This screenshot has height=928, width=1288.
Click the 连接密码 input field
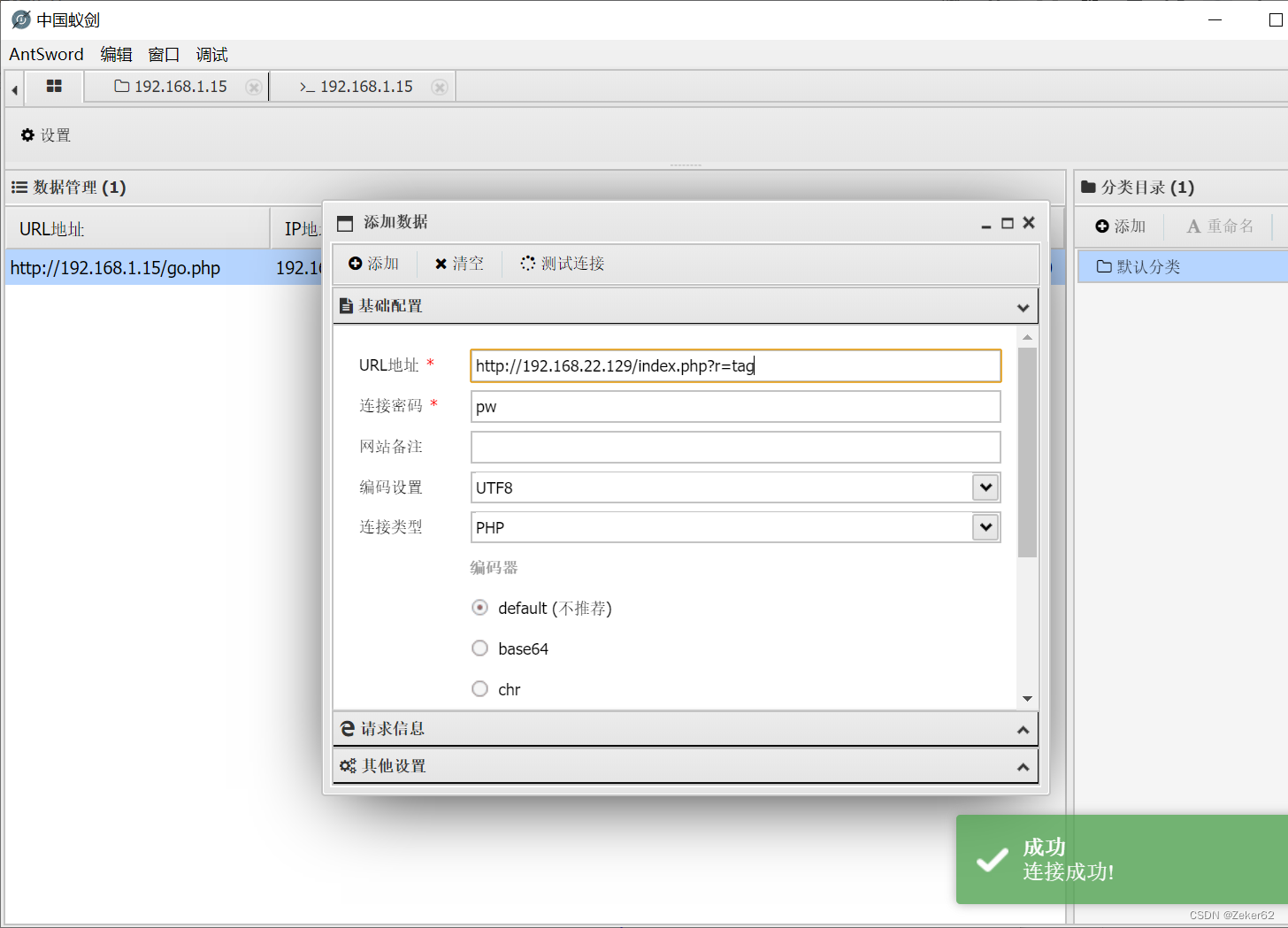(x=735, y=407)
